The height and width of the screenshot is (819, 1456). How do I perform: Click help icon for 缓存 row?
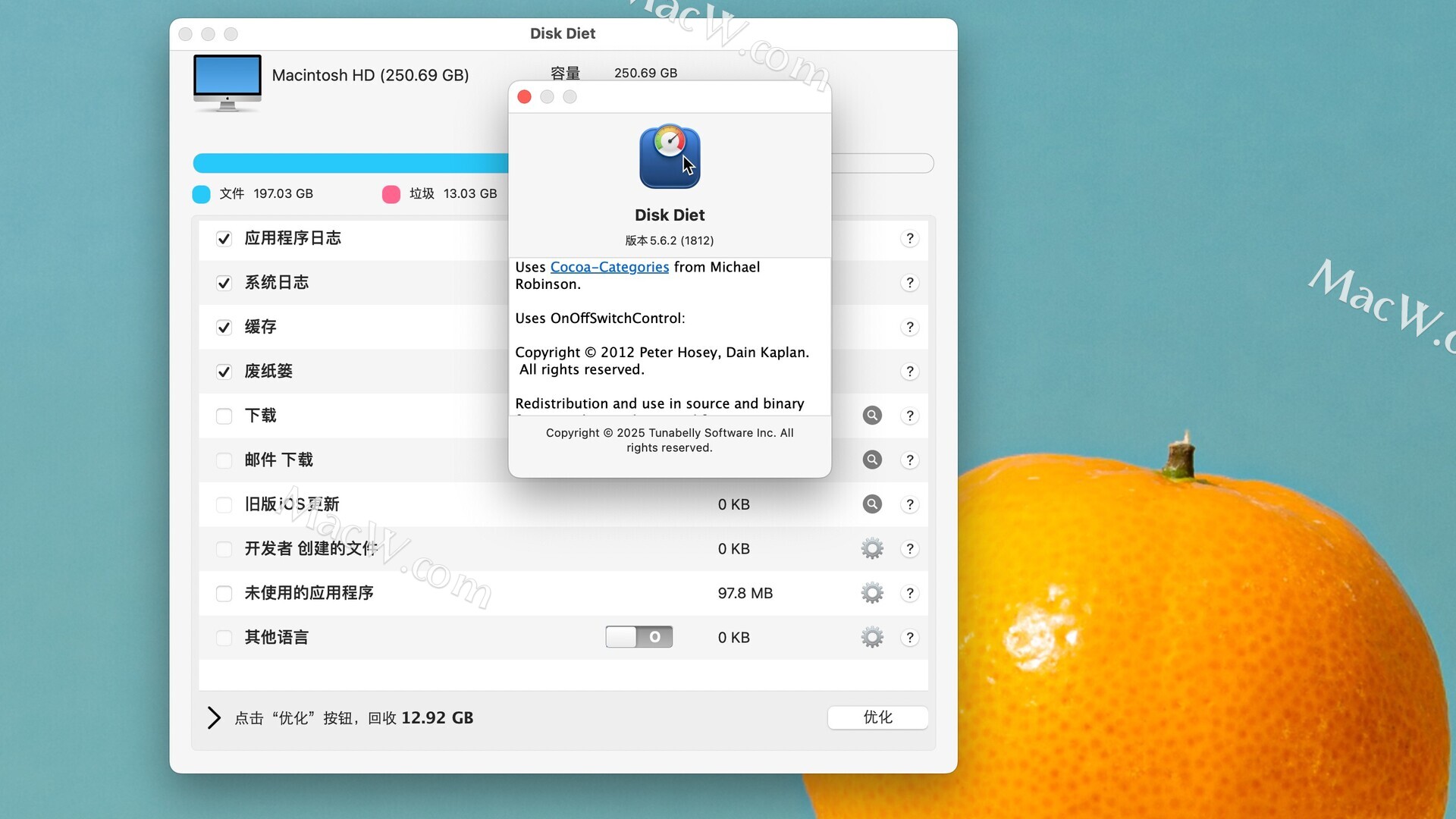pos(909,328)
